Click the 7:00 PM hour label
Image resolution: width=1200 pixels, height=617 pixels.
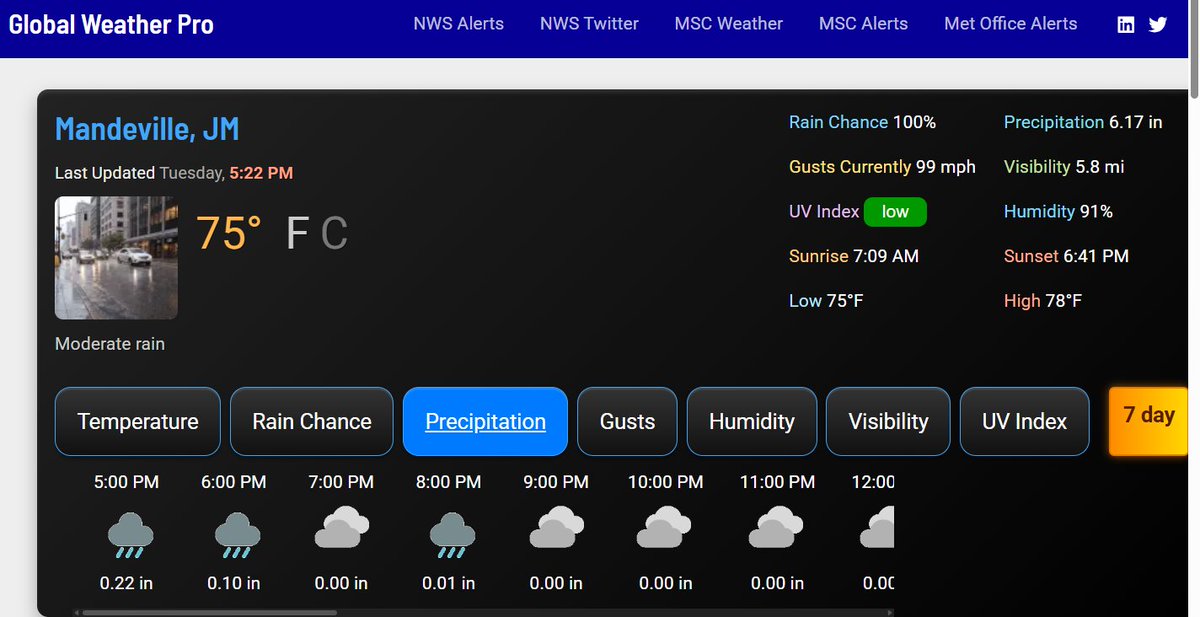(x=341, y=482)
